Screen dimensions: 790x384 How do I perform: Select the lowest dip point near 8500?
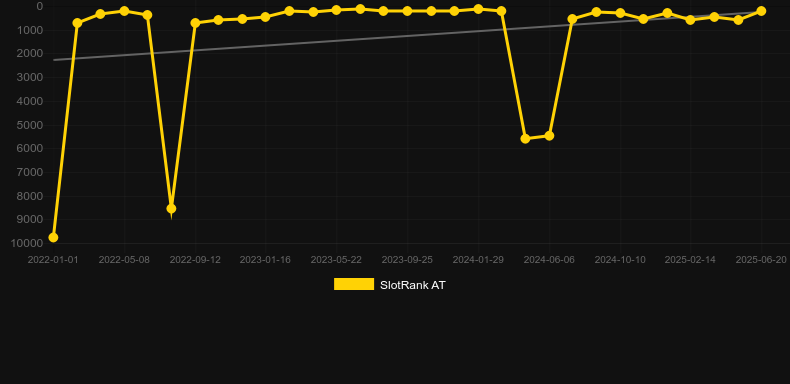[x=171, y=209]
